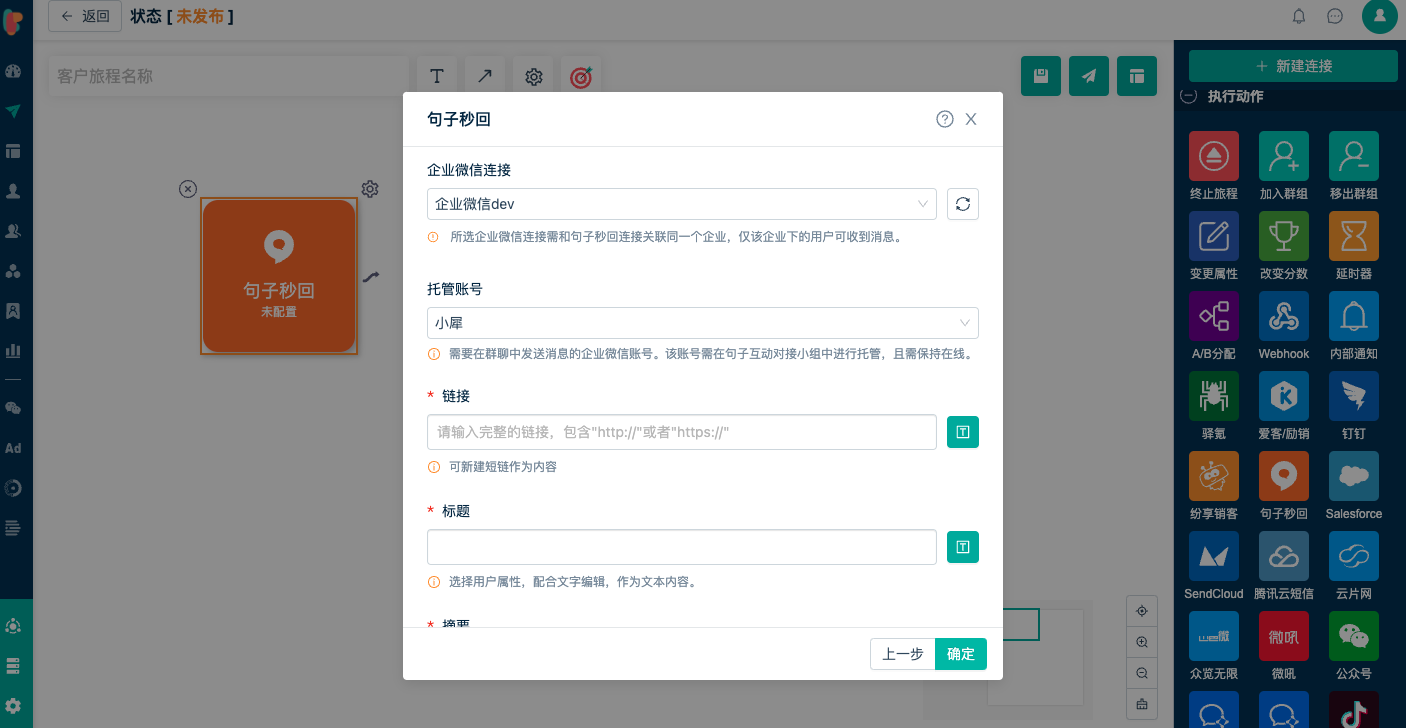Select the 爱客/励销 action icon
The image size is (1406, 728).
pos(1284,396)
